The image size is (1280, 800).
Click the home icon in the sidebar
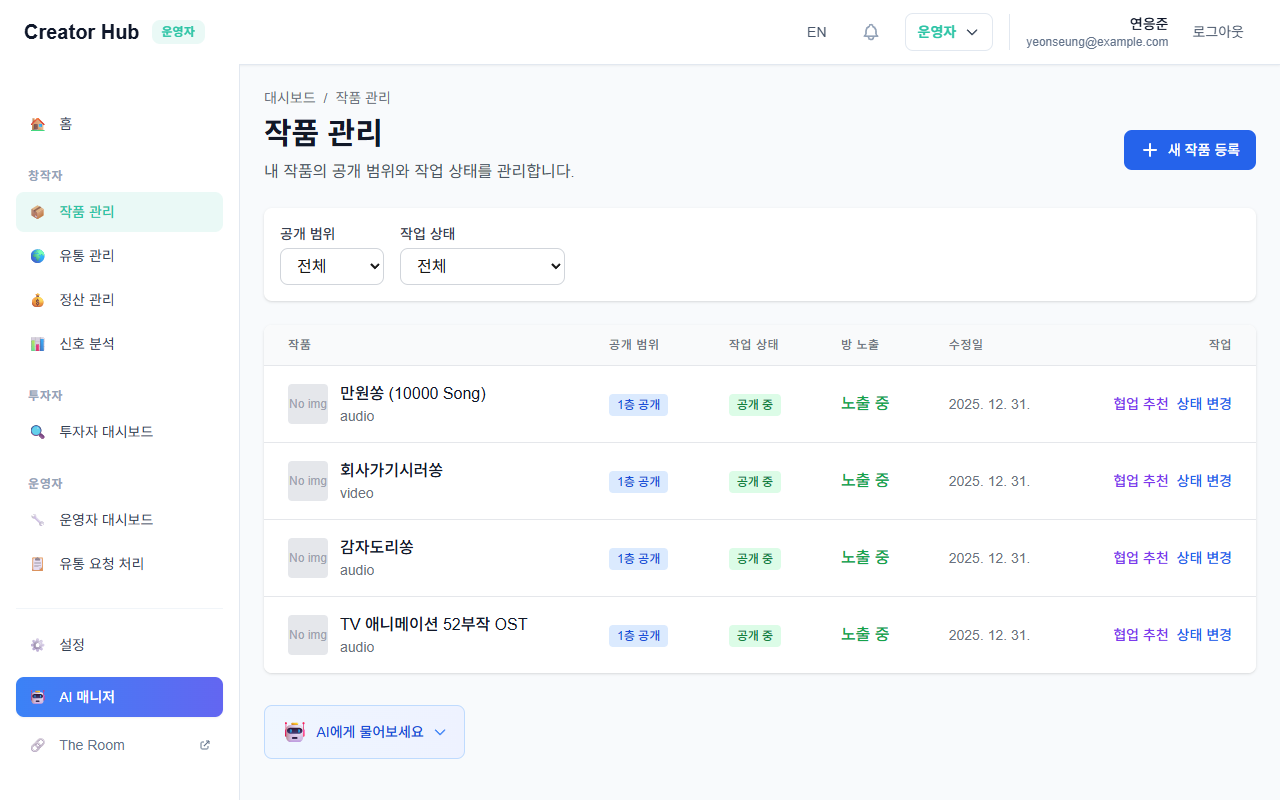pyautogui.click(x=38, y=124)
